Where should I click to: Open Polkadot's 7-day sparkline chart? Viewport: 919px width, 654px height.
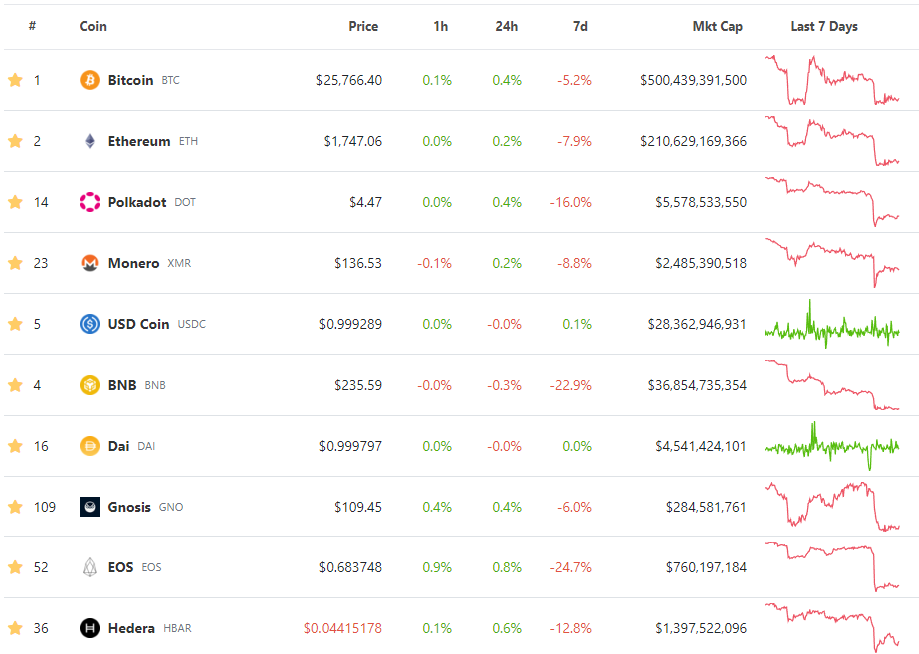pyautogui.click(x=832, y=202)
